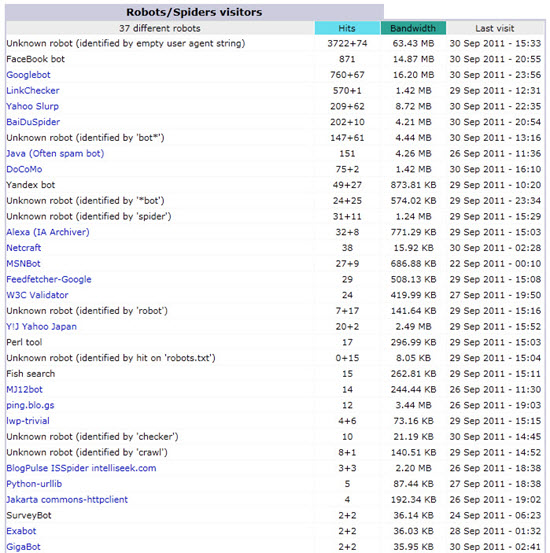Click the W3C Validator link
The height and width of the screenshot is (553, 550).
(37, 295)
